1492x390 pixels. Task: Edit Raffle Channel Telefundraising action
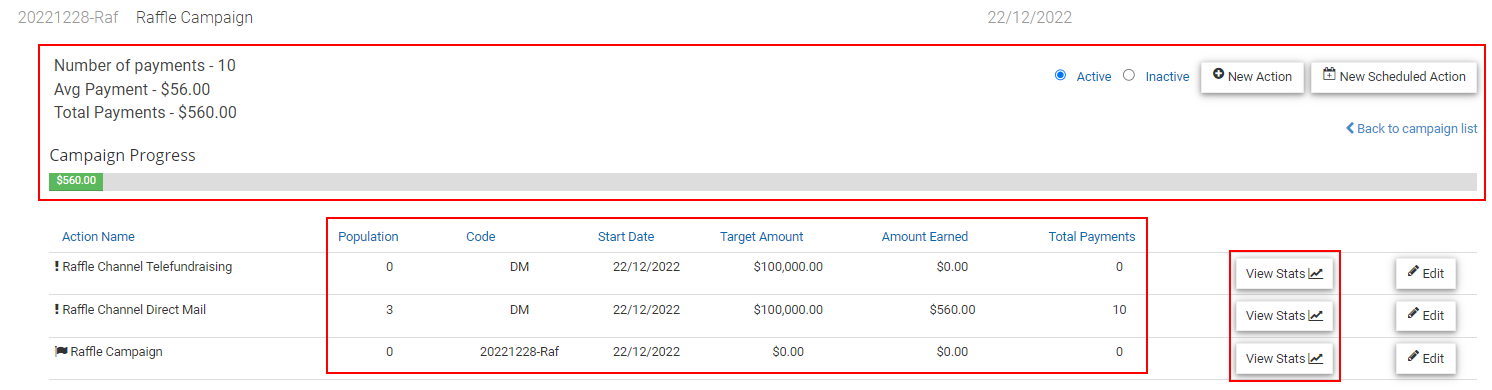tap(1425, 273)
